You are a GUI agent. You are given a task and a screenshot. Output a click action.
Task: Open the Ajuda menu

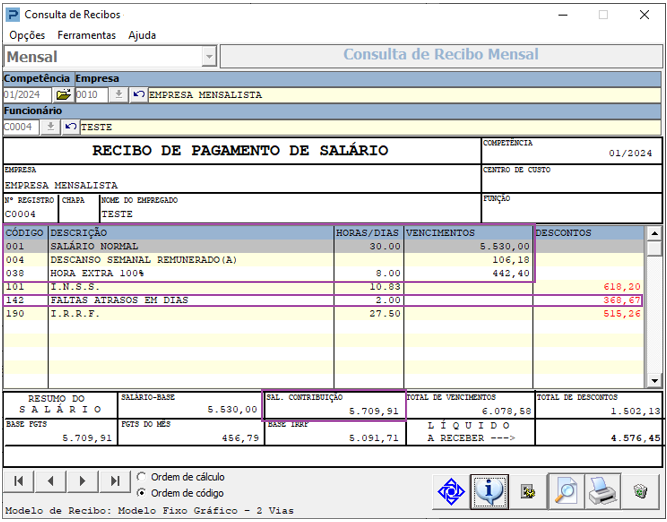pyautogui.click(x=142, y=35)
